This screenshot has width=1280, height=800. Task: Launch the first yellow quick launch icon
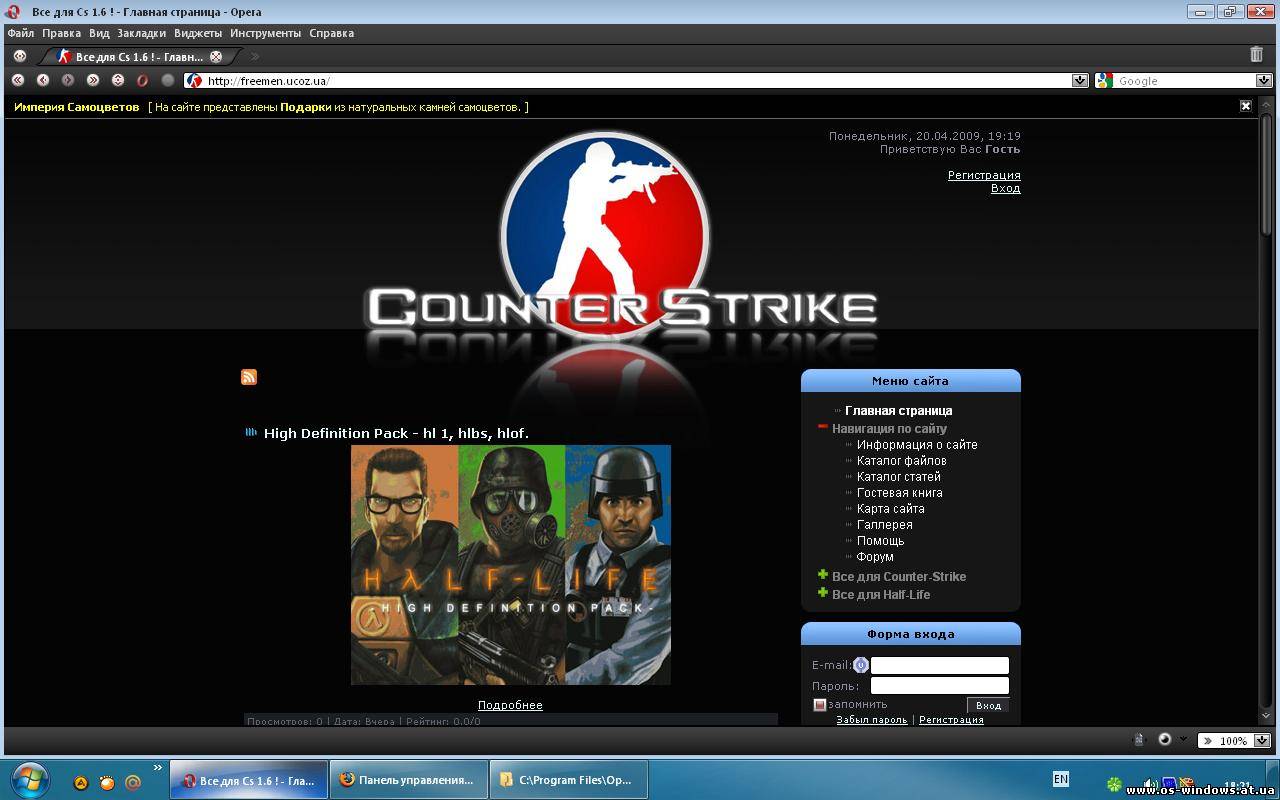[x=82, y=783]
